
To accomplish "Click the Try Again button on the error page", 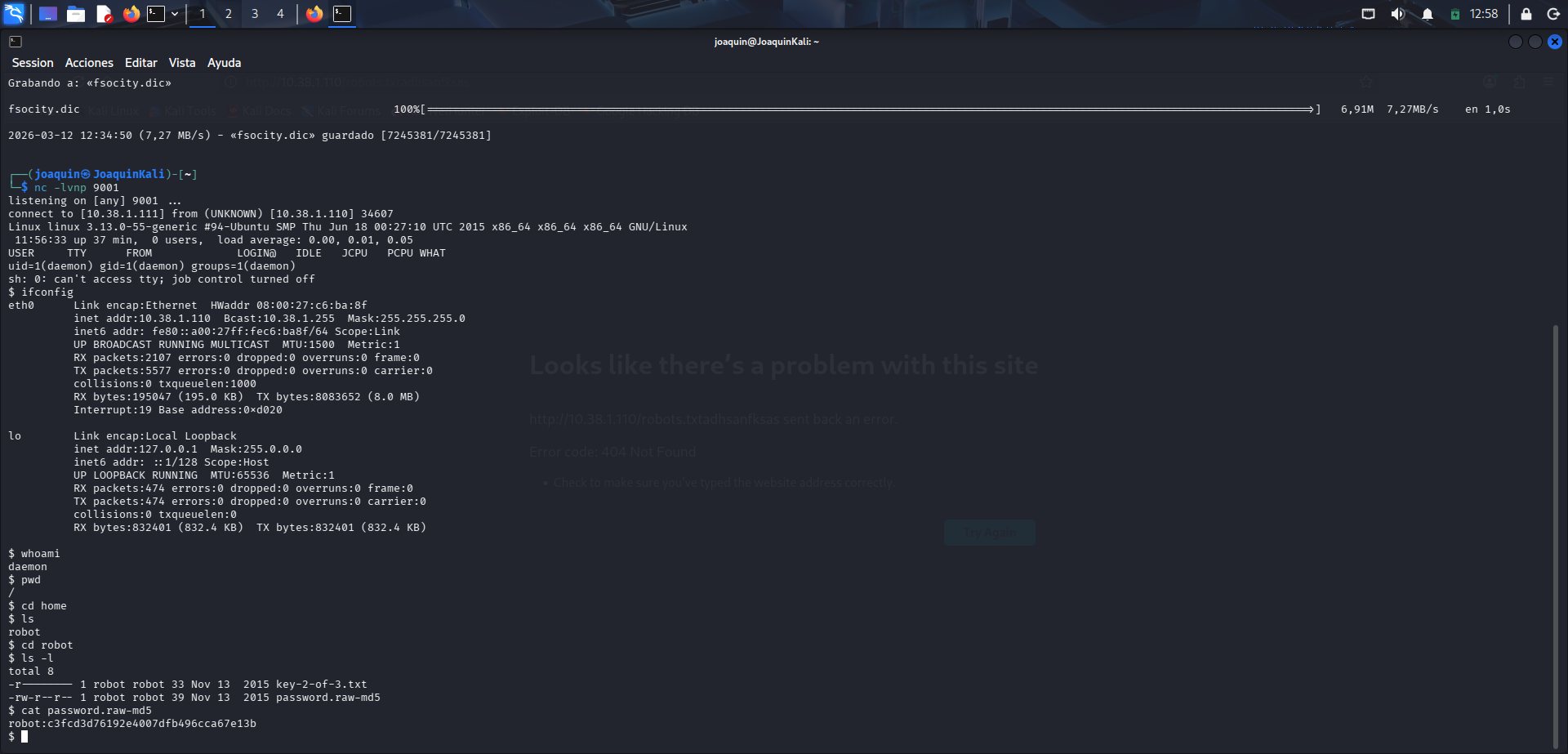I will pos(989,532).
